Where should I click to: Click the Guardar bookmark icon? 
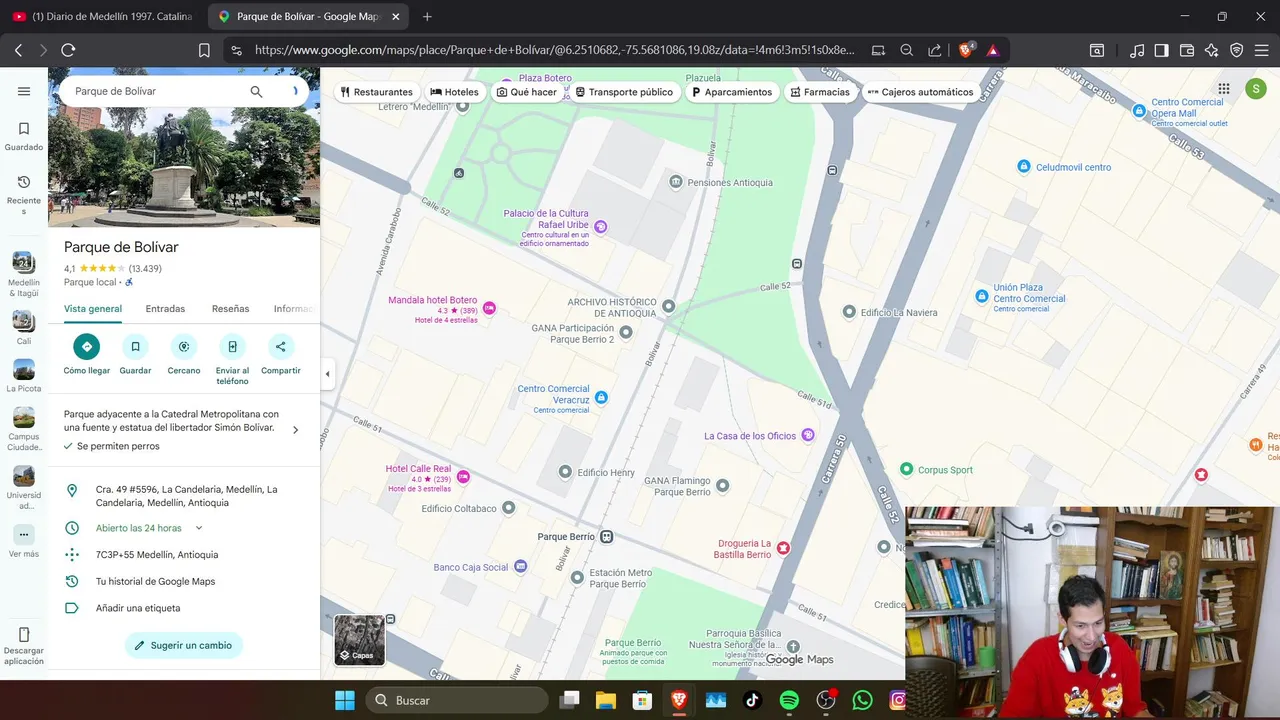point(135,347)
